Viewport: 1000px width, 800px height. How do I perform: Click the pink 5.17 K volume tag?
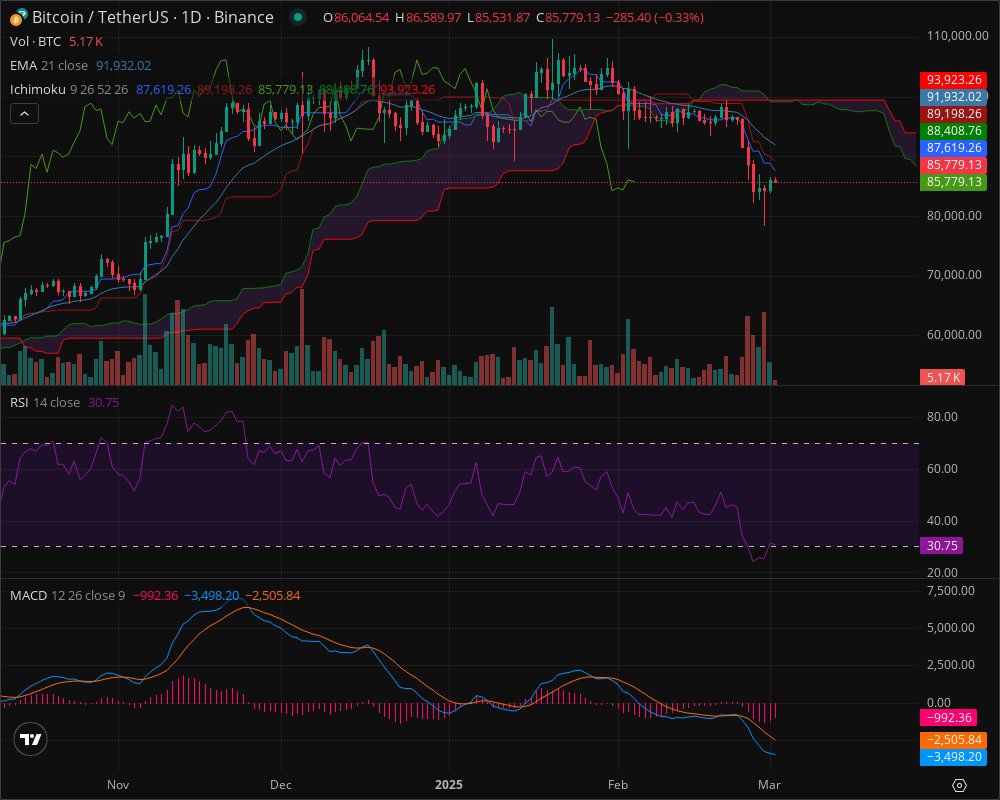tap(944, 378)
